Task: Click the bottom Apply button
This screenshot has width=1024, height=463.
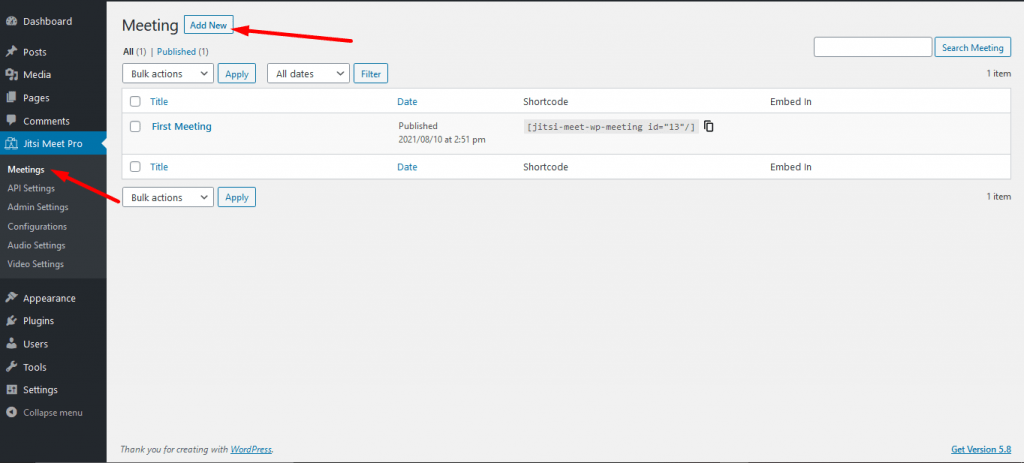Action: [236, 197]
